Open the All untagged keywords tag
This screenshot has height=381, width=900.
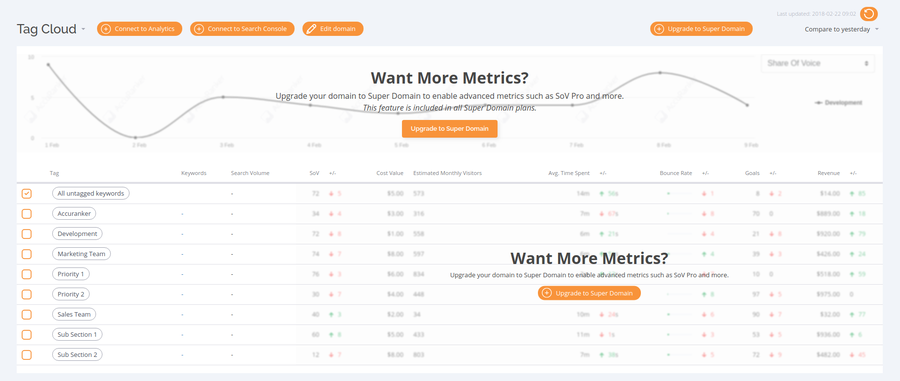pos(91,193)
